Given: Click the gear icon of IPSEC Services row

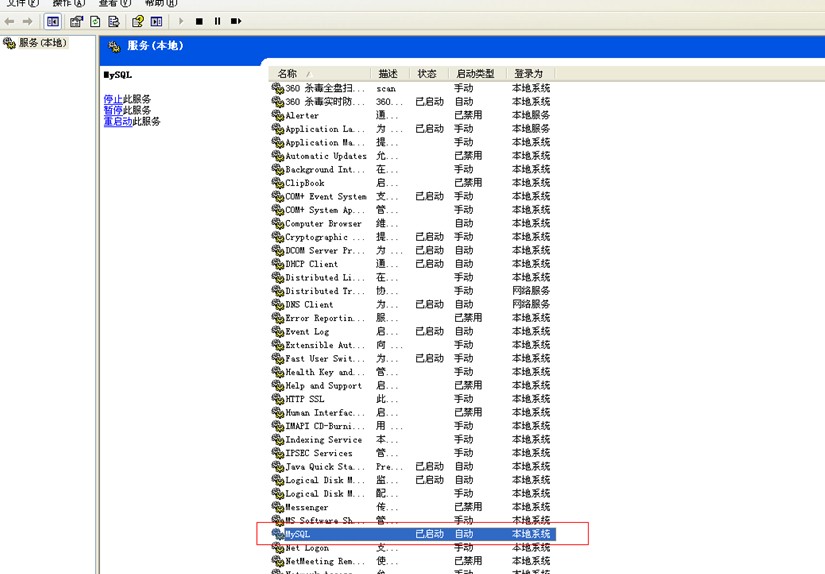Looking at the screenshot, I should pos(277,452).
